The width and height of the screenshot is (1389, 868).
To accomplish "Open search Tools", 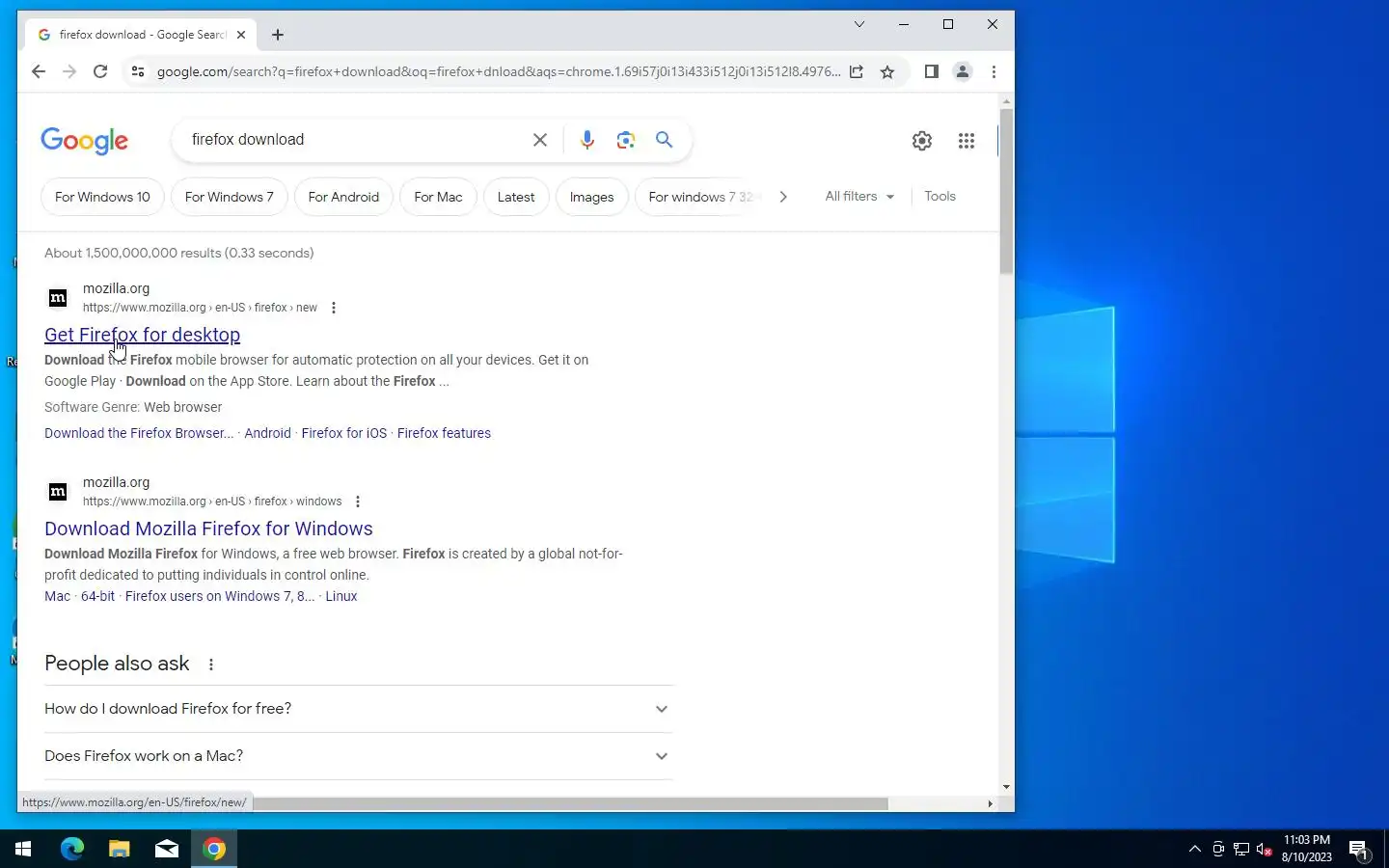I will (x=940, y=196).
